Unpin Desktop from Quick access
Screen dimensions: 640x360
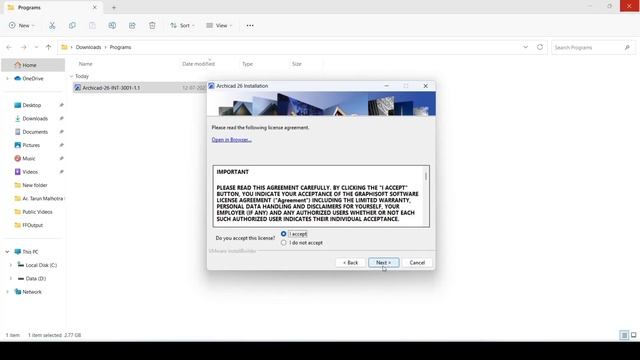pos(61,105)
